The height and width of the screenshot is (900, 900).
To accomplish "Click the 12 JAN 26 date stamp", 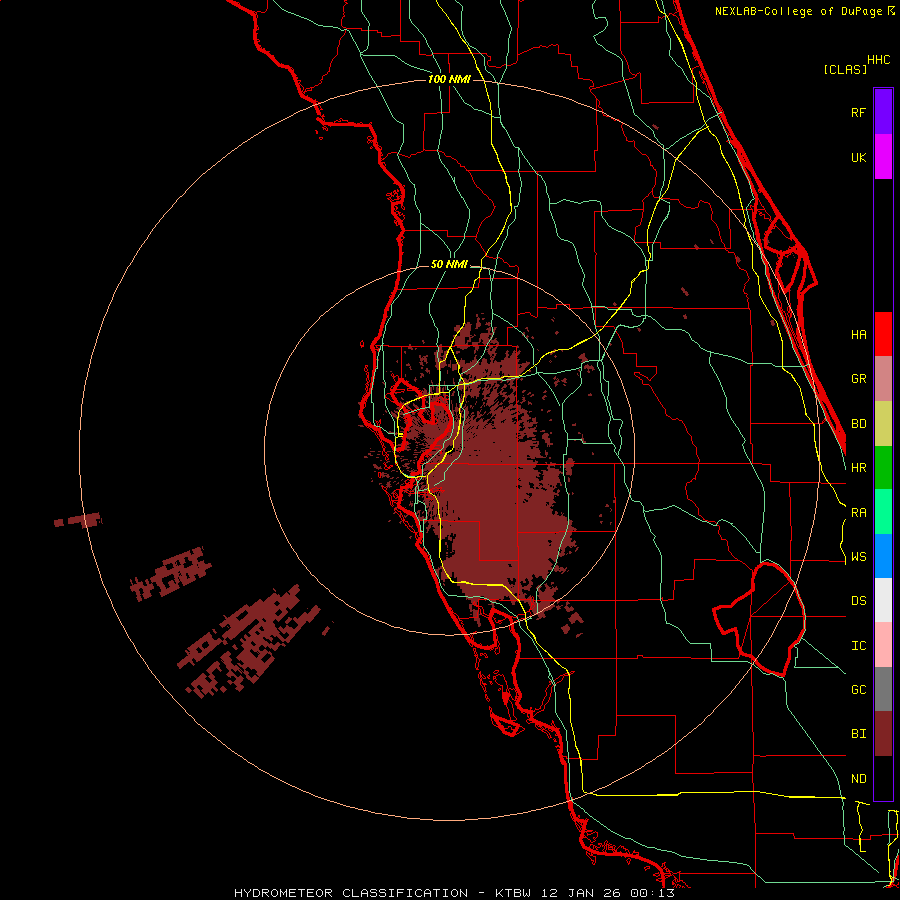I will pos(581,893).
